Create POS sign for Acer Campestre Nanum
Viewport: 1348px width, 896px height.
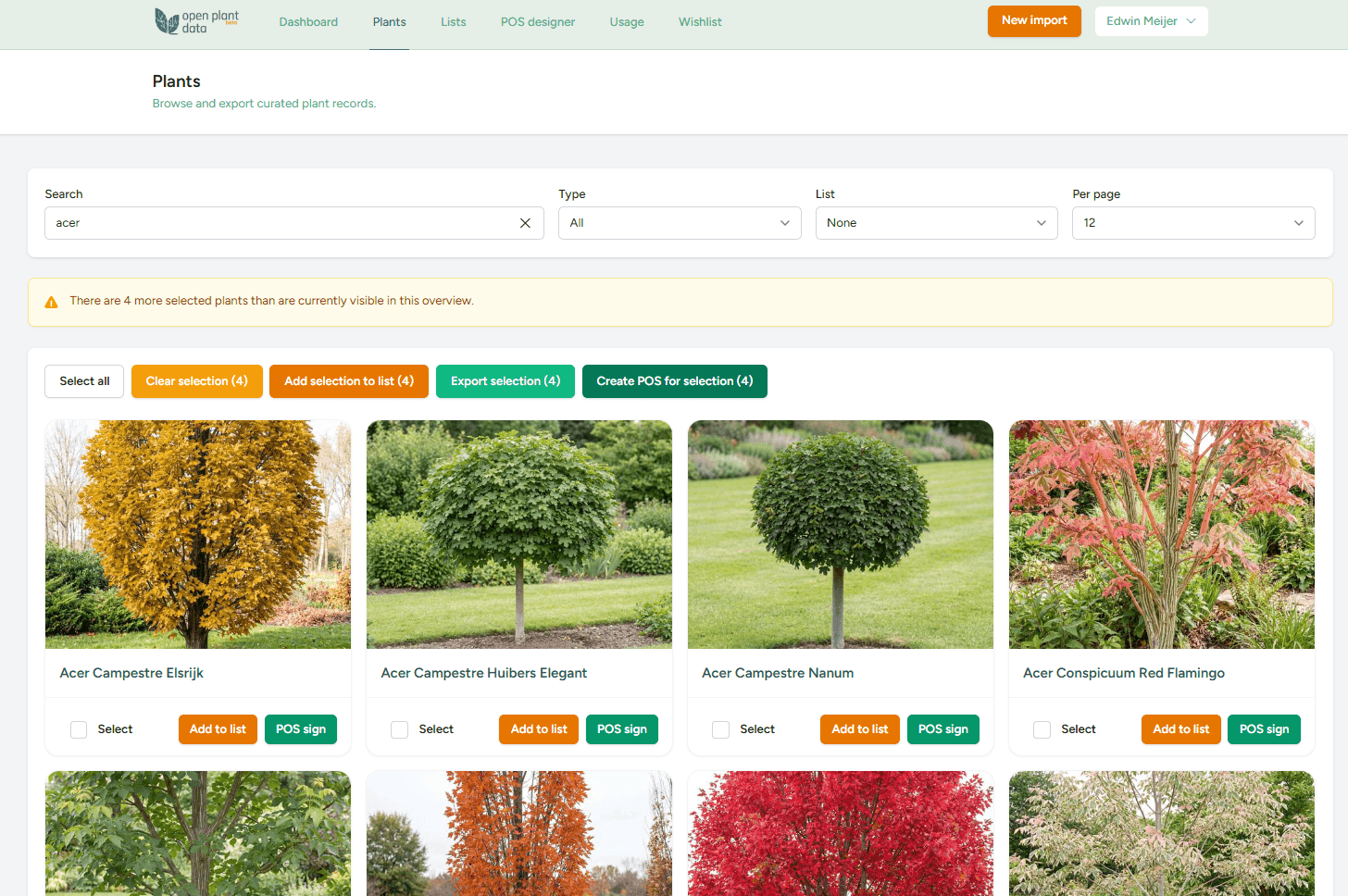943,729
